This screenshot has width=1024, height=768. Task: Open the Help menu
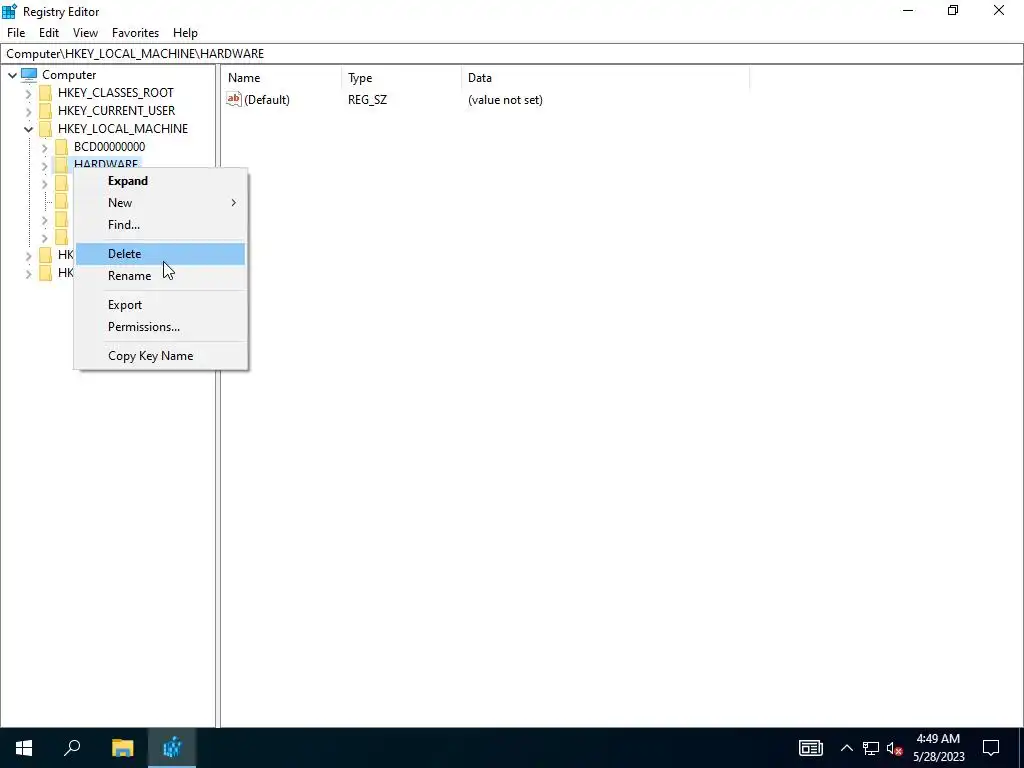click(185, 33)
